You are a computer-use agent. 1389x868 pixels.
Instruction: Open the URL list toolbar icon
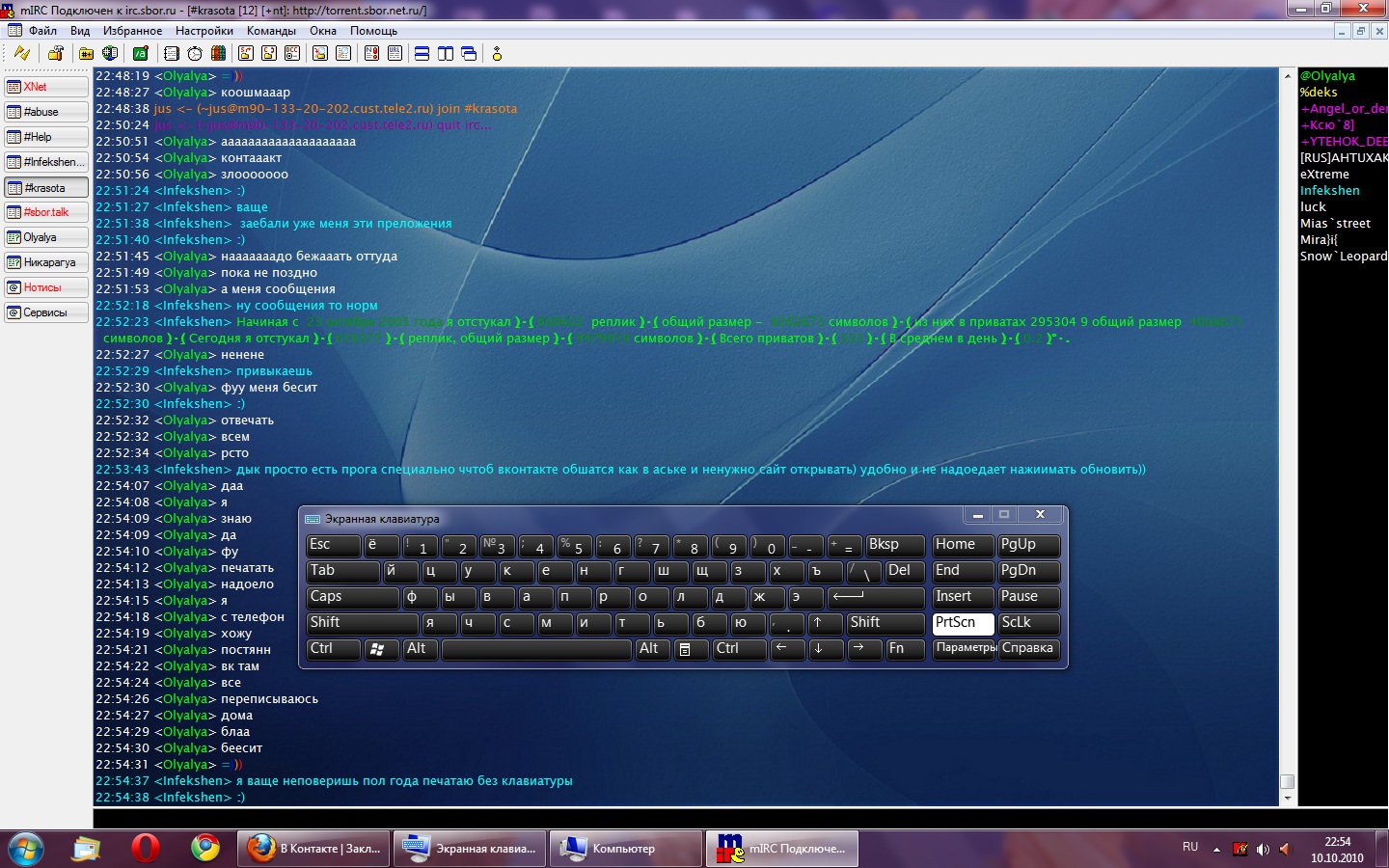tap(395, 53)
